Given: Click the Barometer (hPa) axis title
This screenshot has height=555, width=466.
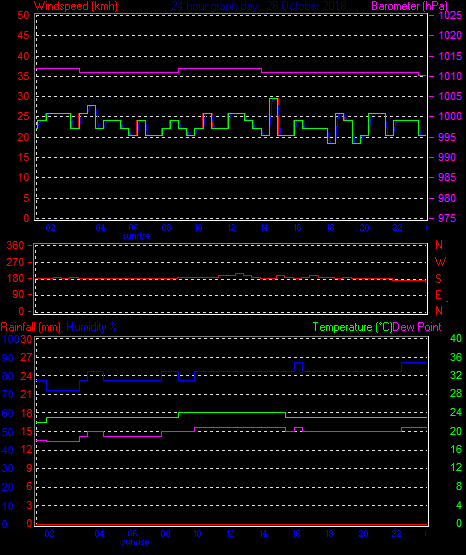Looking at the screenshot, I should tap(410, 6).
